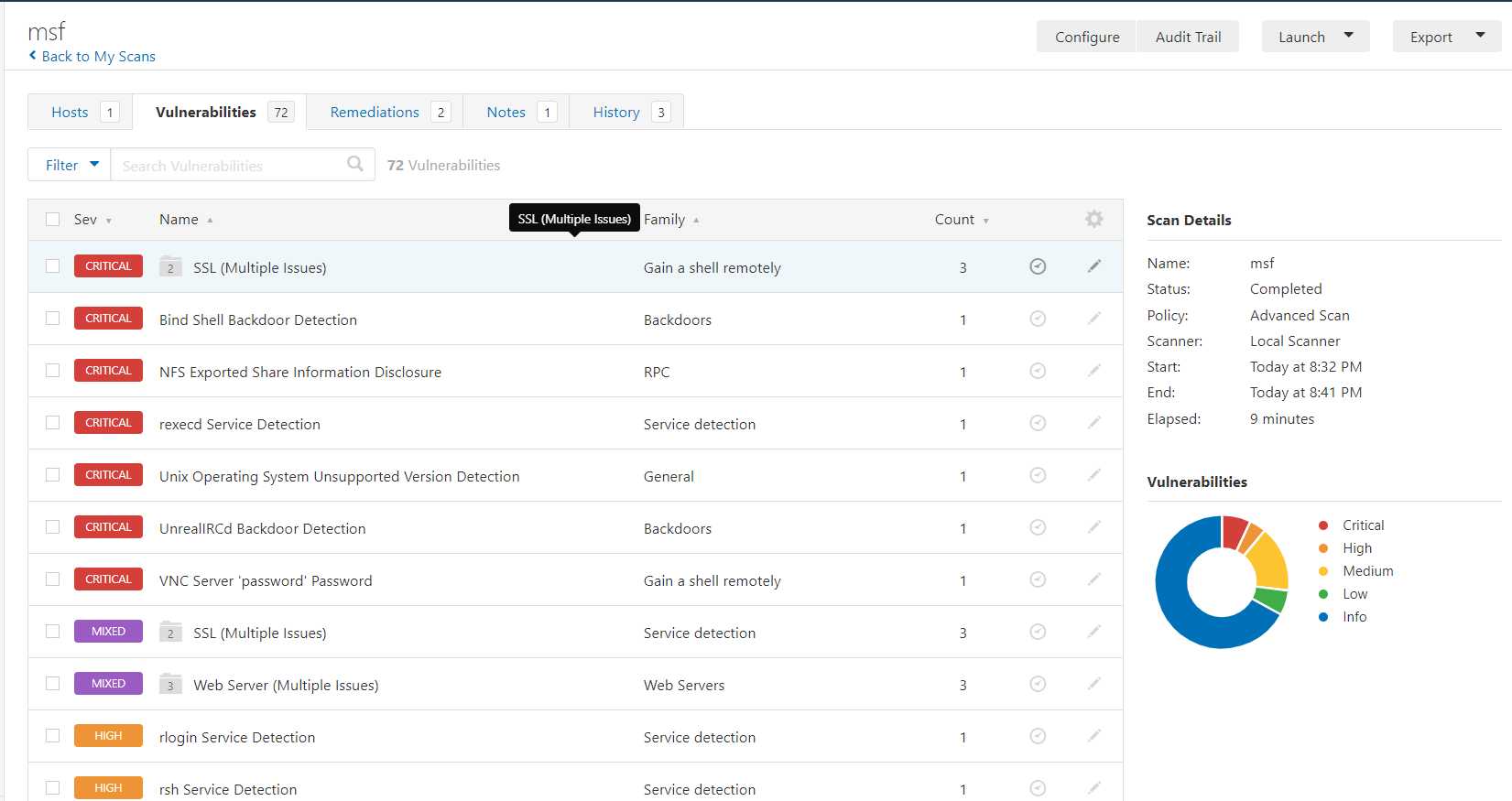Click the Family cell 'RPC'
The image size is (1512, 801).
pos(657,372)
